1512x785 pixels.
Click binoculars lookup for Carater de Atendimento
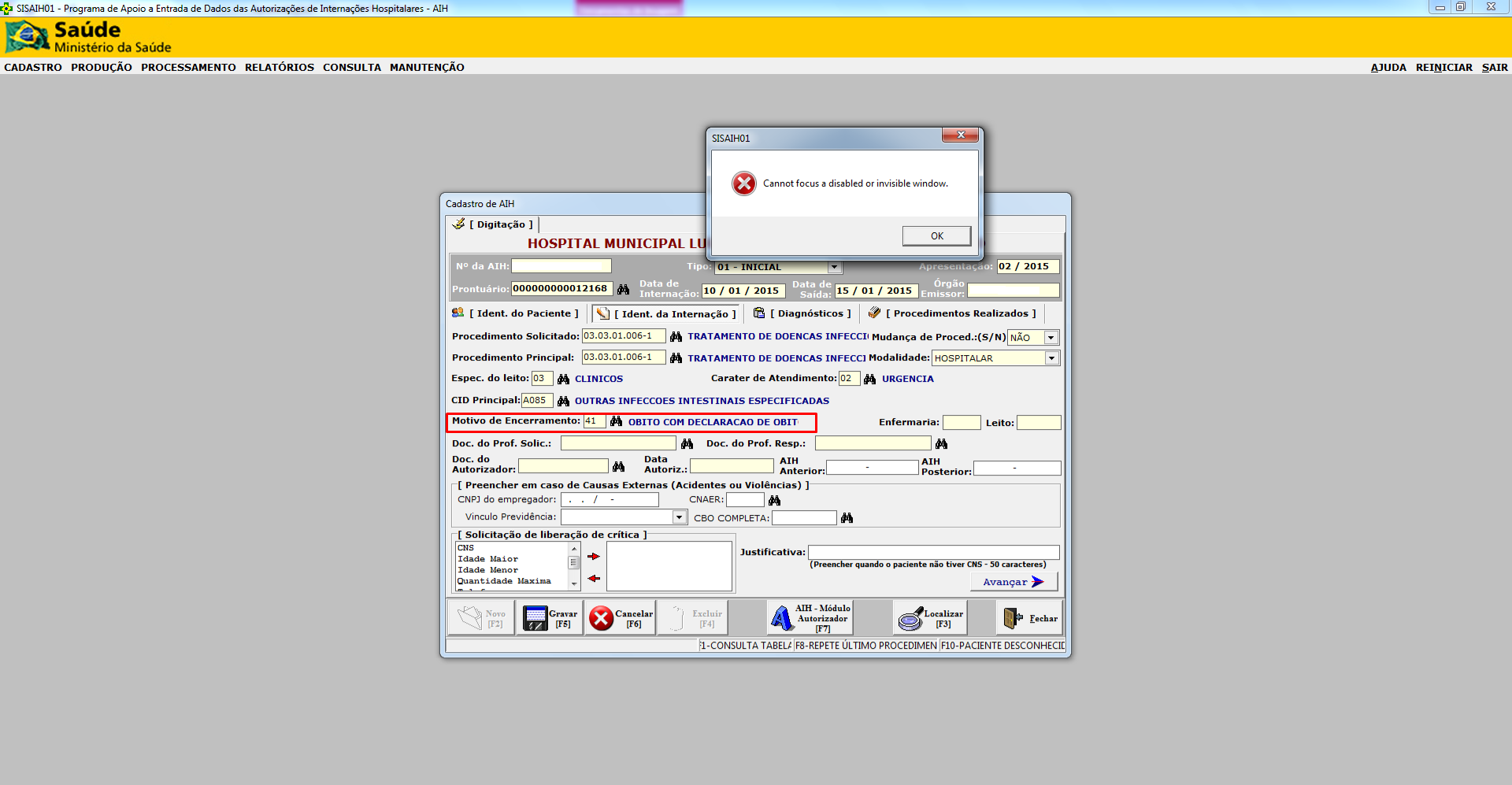pos(869,380)
